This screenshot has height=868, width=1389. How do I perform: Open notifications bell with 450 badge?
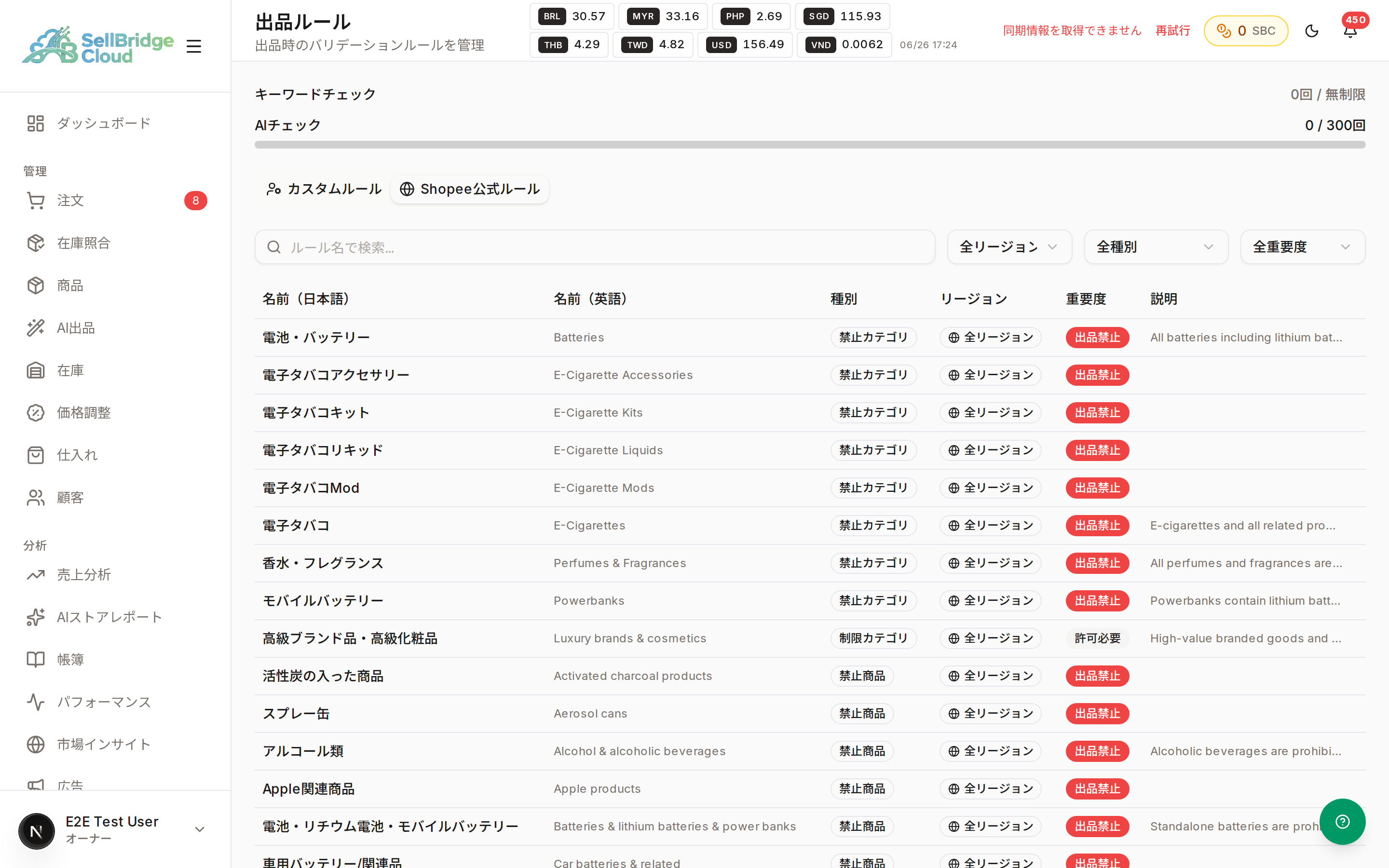tap(1350, 30)
